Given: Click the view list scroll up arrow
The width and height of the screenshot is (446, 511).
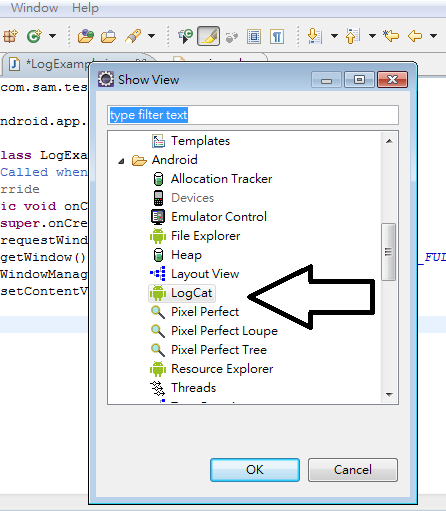Looking at the screenshot, I should [x=389, y=141].
